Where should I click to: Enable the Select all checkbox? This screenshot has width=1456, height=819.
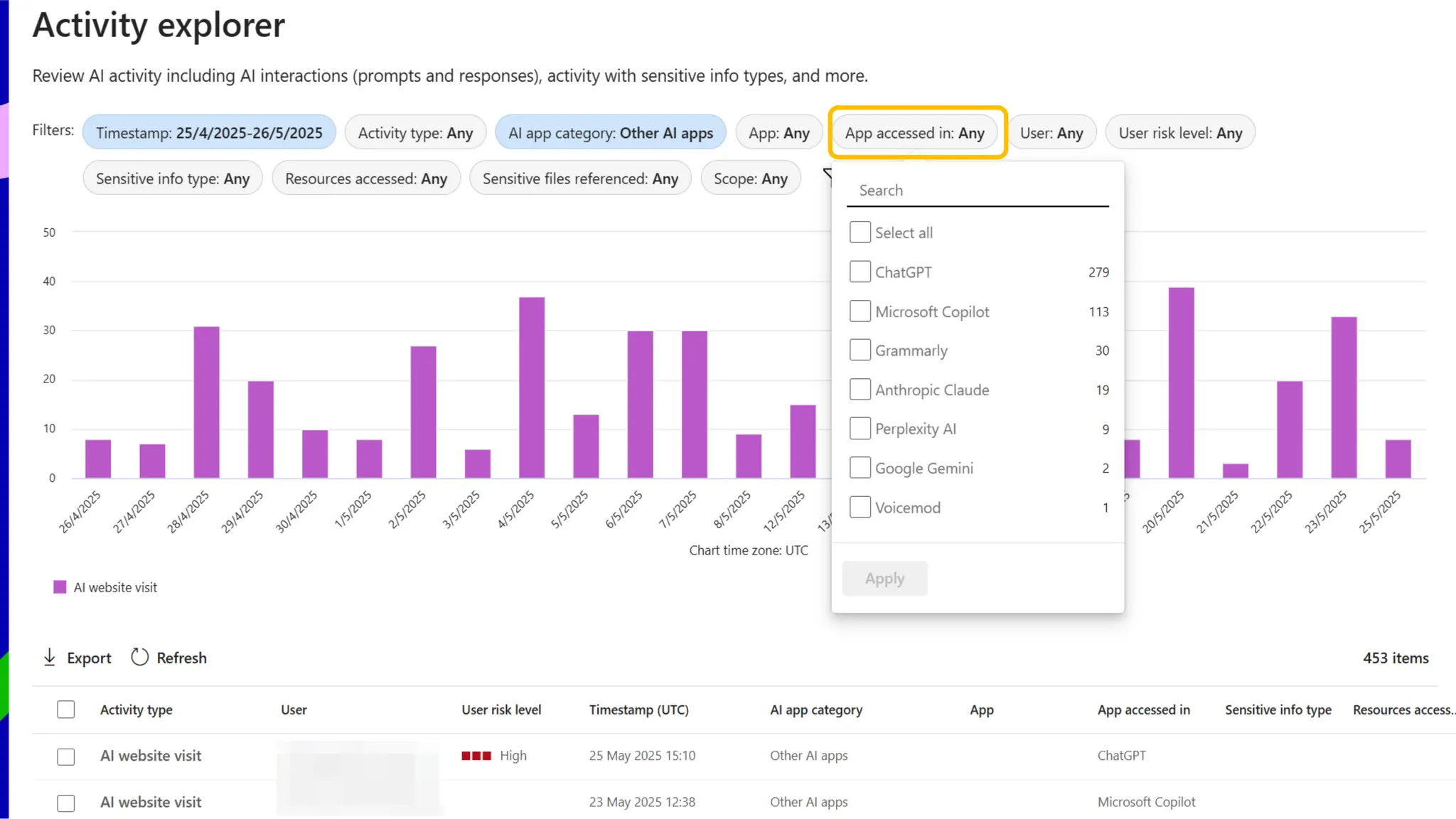[x=860, y=232]
